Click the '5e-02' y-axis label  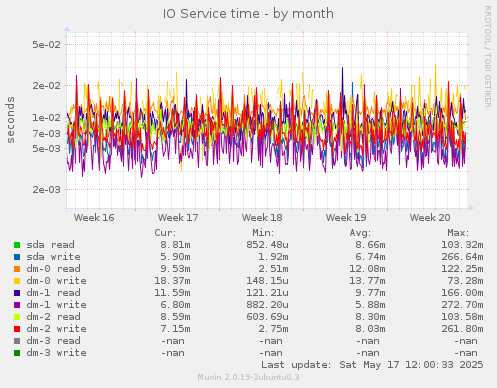tap(47, 44)
